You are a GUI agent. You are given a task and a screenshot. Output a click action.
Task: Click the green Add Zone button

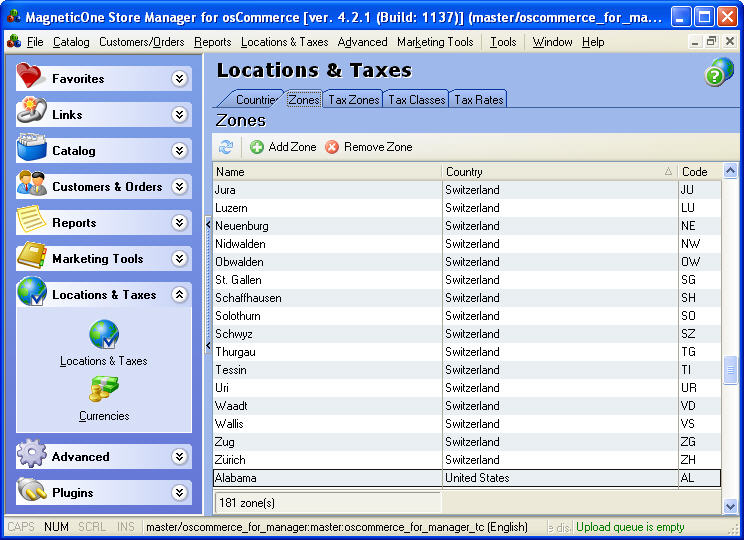coord(283,147)
